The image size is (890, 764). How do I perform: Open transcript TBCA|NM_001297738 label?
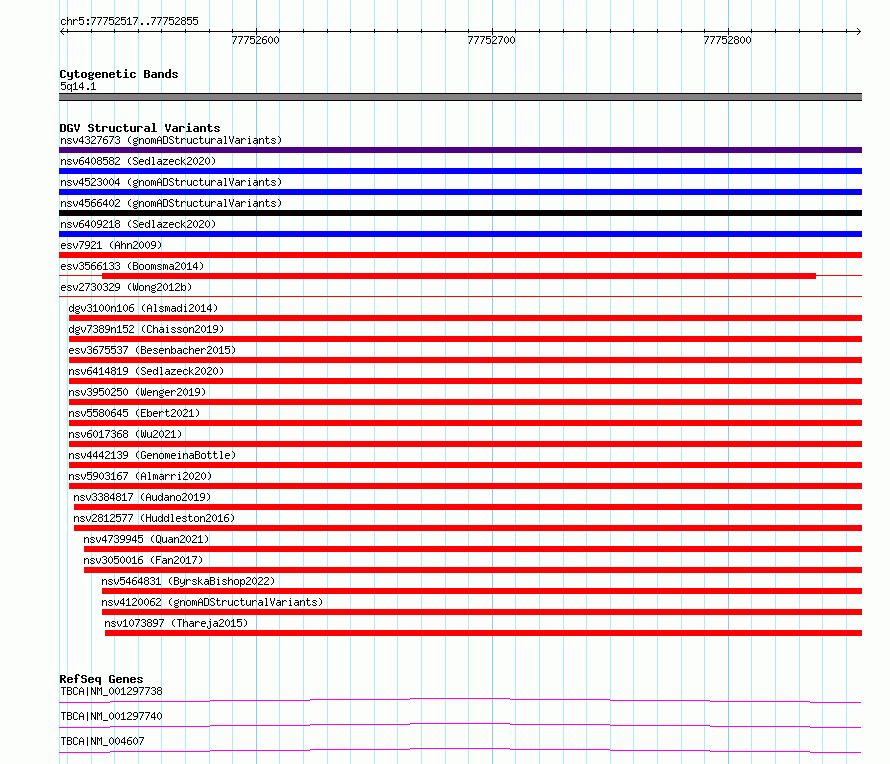point(111,691)
